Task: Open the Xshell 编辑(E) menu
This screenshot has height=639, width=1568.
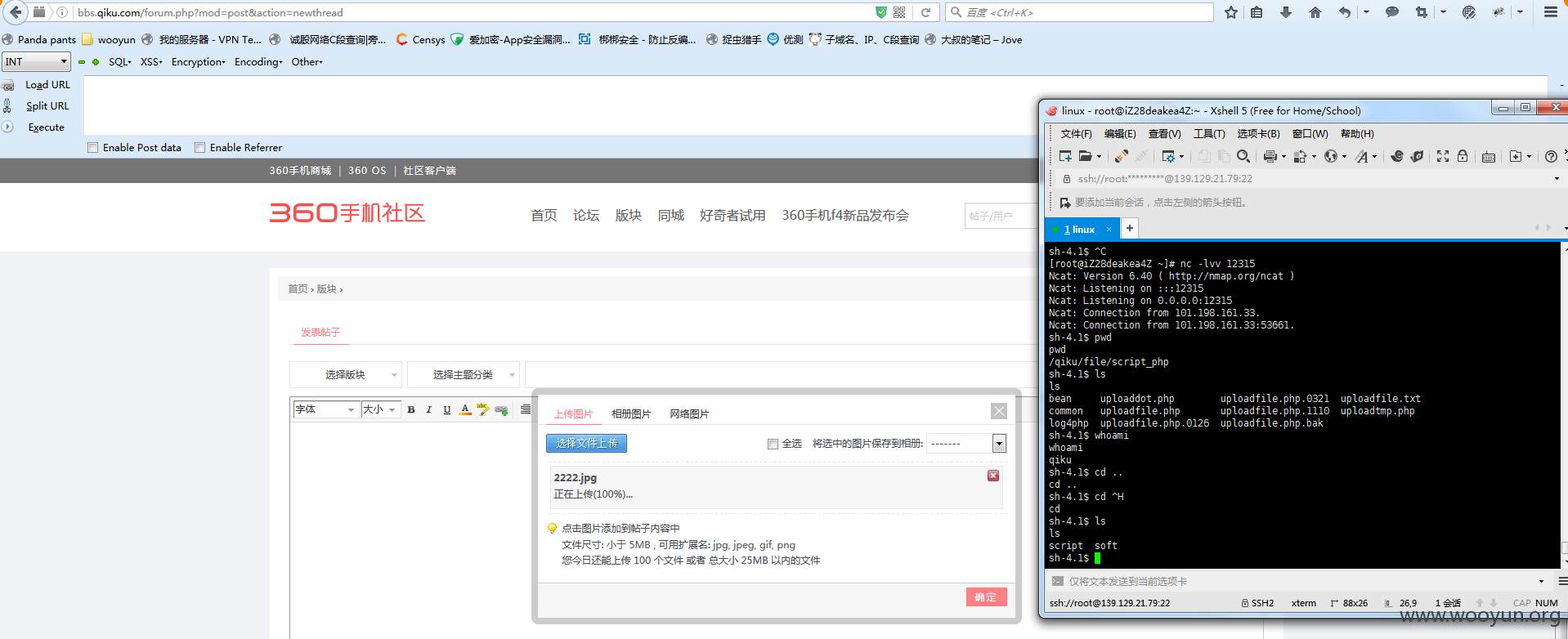Action: (x=1120, y=134)
